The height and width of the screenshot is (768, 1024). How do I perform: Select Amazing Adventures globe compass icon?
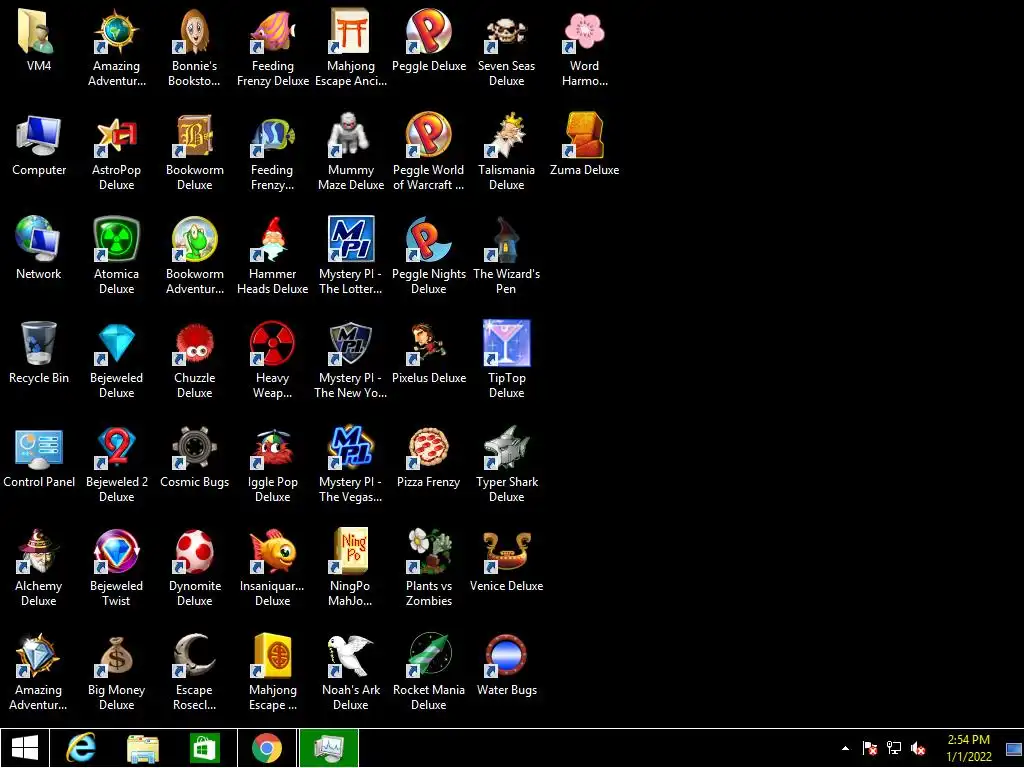[x=116, y=31]
